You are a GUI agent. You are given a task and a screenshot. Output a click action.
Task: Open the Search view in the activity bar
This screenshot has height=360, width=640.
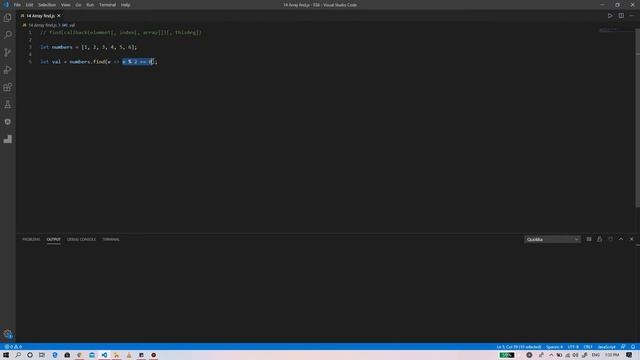[8, 35]
